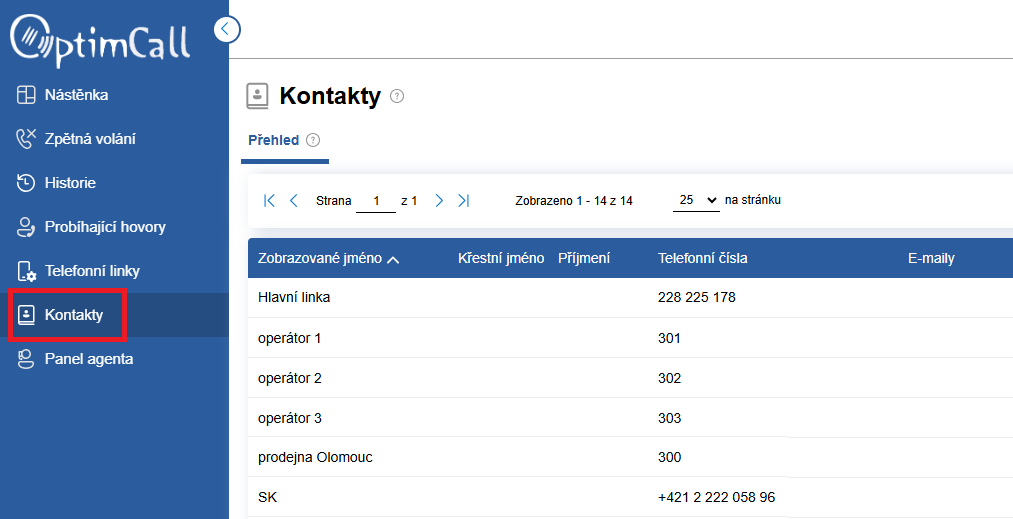Click the Hlavní linka contact row
Image resolution: width=1013 pixels, height=519 pixels.
click(630, 297)
